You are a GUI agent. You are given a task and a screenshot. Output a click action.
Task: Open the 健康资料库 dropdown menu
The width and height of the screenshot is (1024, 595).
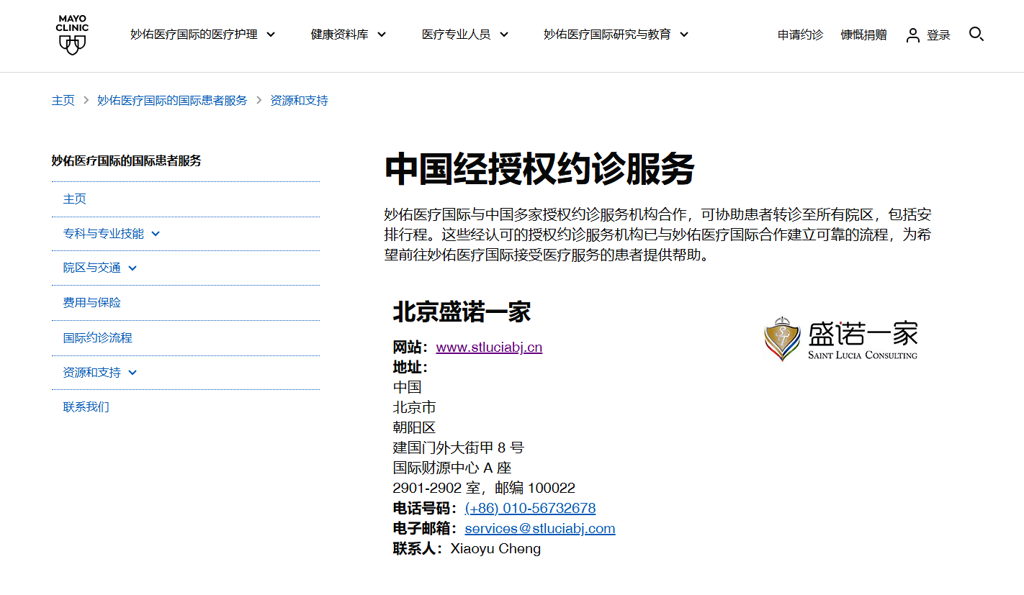[x=348, y=34]
